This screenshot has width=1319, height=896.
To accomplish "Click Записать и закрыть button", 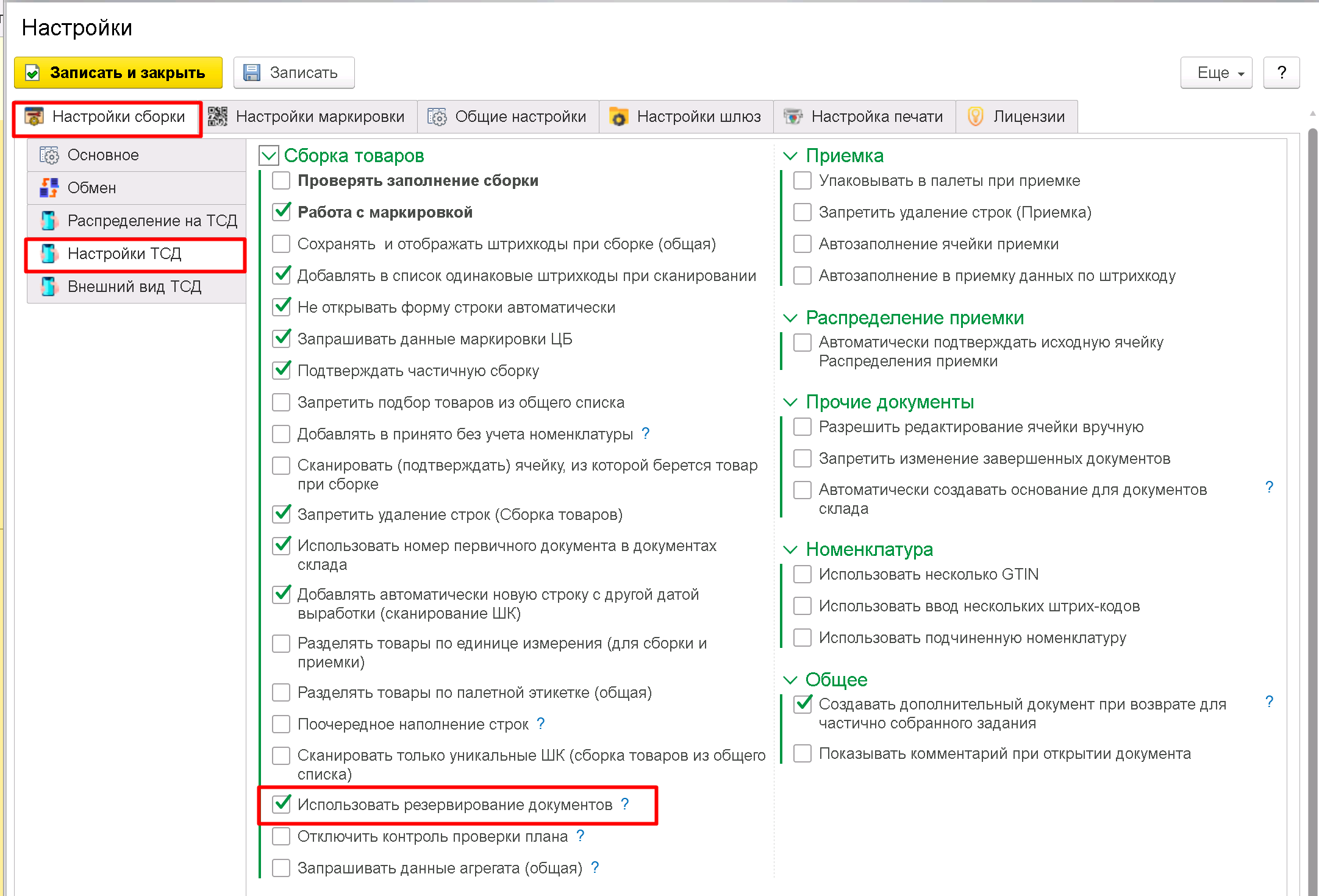I will pos(118,73).
